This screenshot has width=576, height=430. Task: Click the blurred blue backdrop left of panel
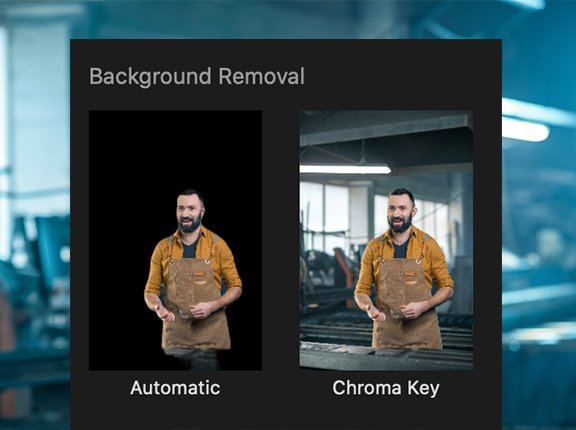pos(35,220)
